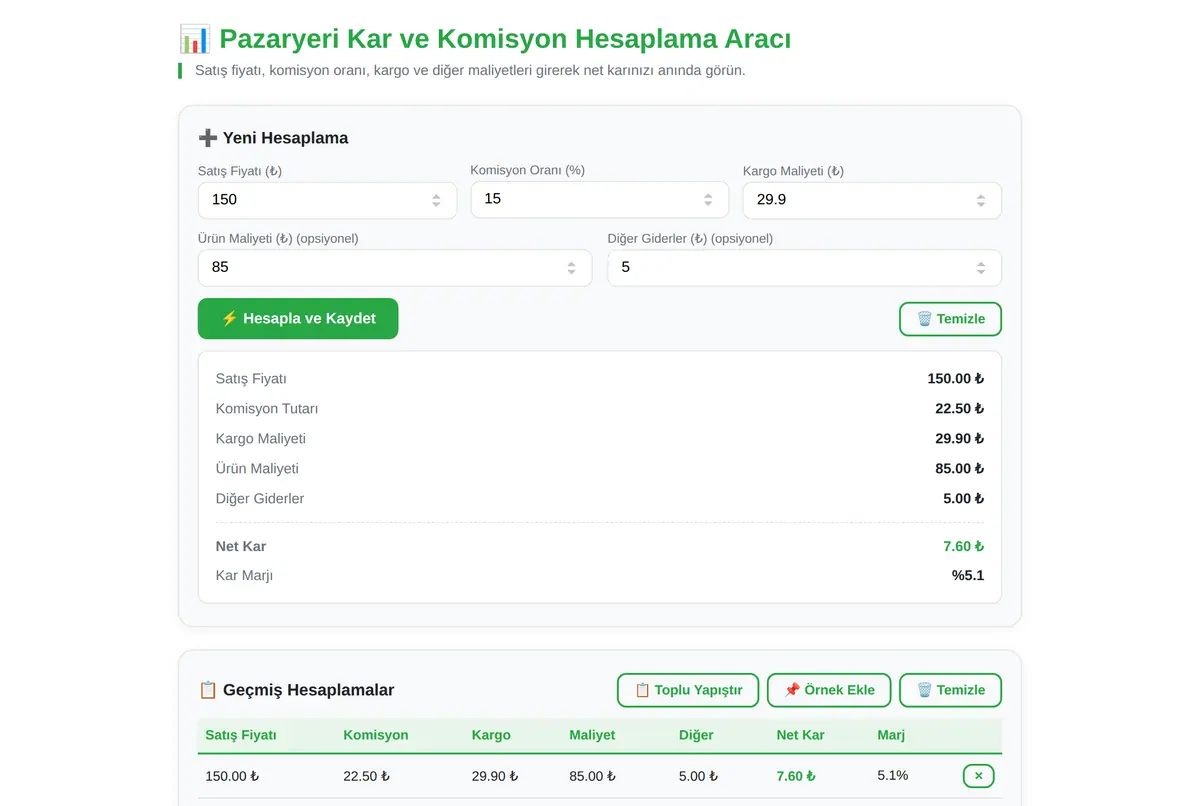
Task: Focus the Kargo Maliyeti input field
Action: (872, 200)
